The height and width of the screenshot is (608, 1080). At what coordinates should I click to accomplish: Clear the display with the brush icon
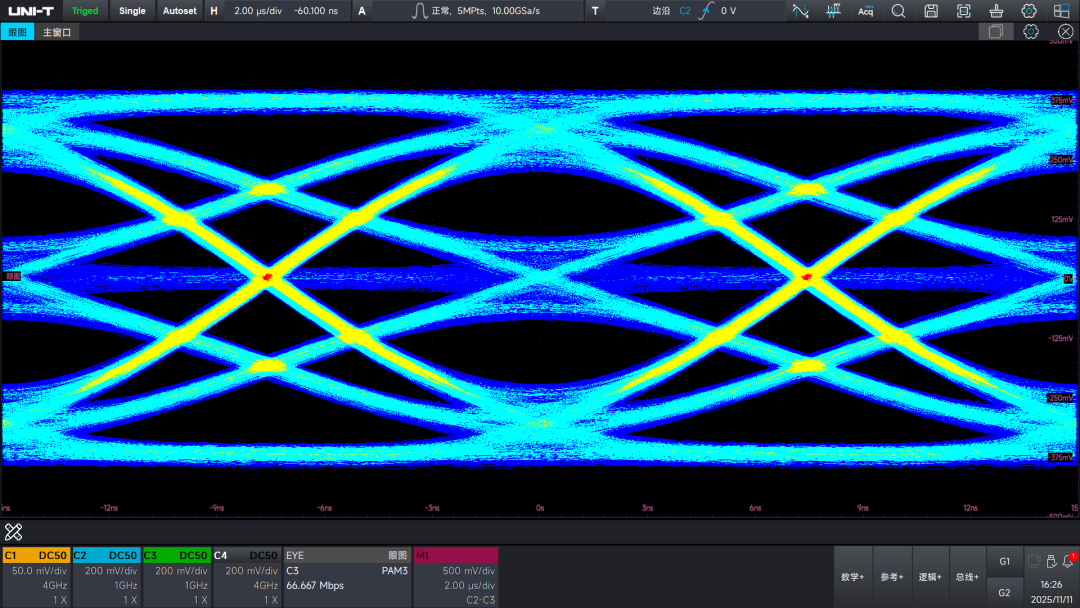point(996,11)
